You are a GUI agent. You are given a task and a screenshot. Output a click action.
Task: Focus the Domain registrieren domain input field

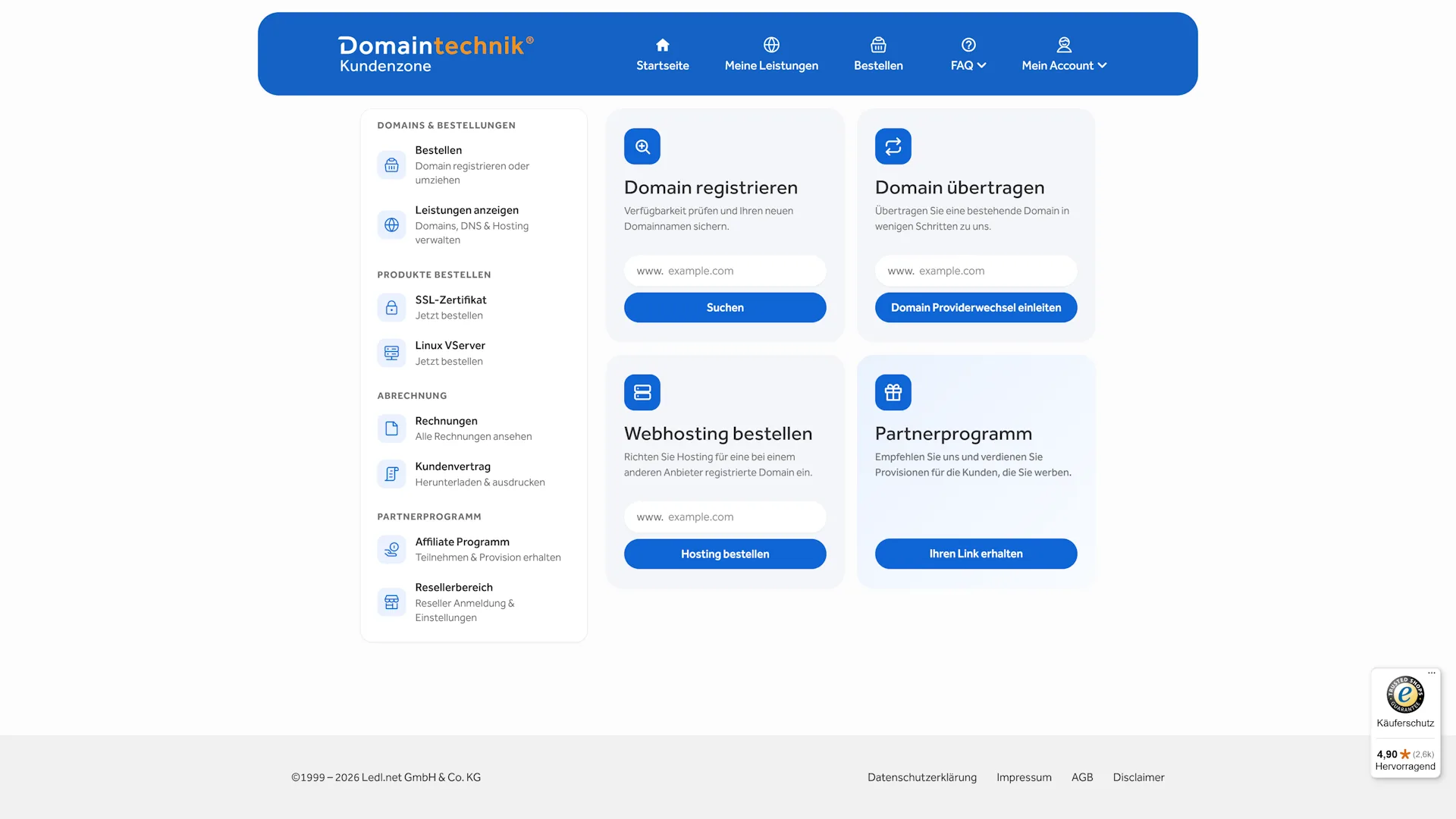(725, 271)
